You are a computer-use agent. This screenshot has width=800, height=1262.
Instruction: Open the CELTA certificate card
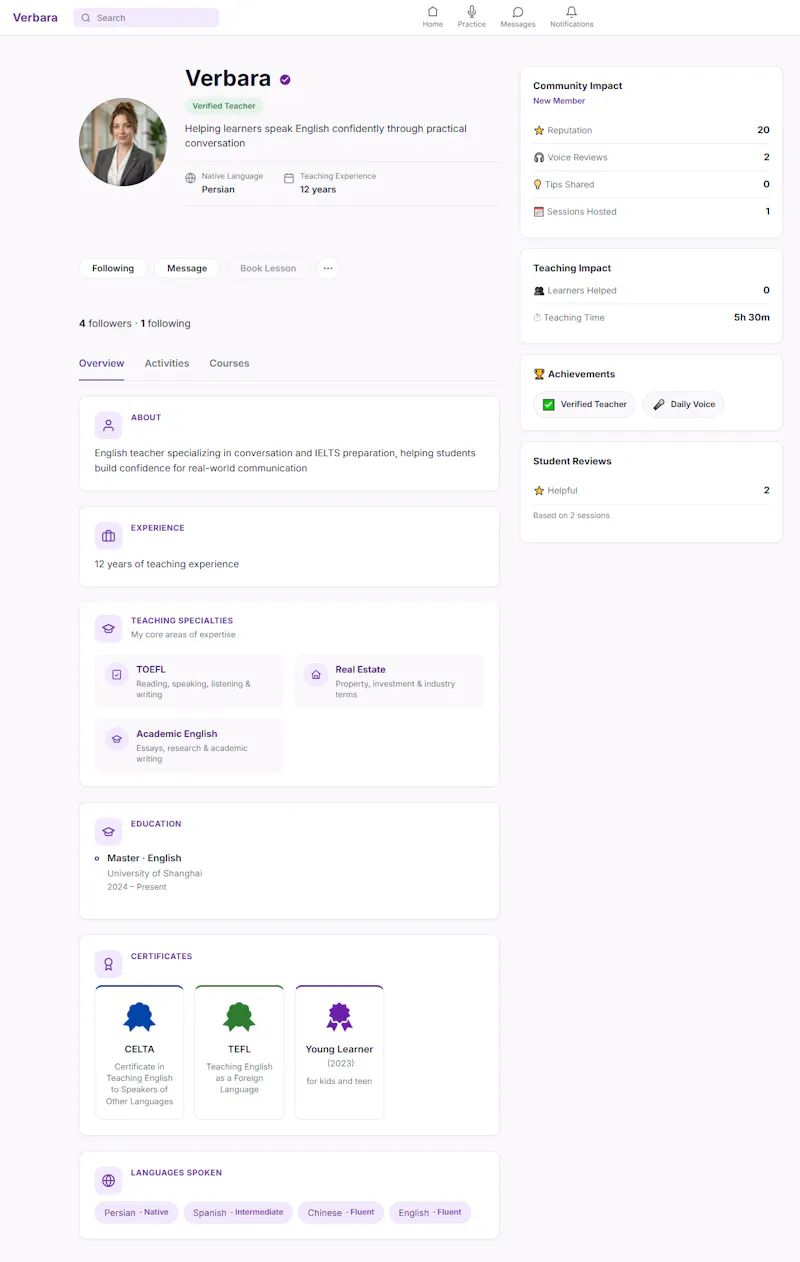tap(139, 1052)
